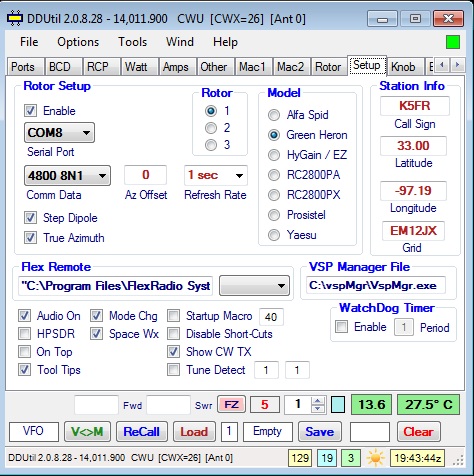Select Rotor 2 radio button
Screen dimensions: 474x476
coord(211,128)
